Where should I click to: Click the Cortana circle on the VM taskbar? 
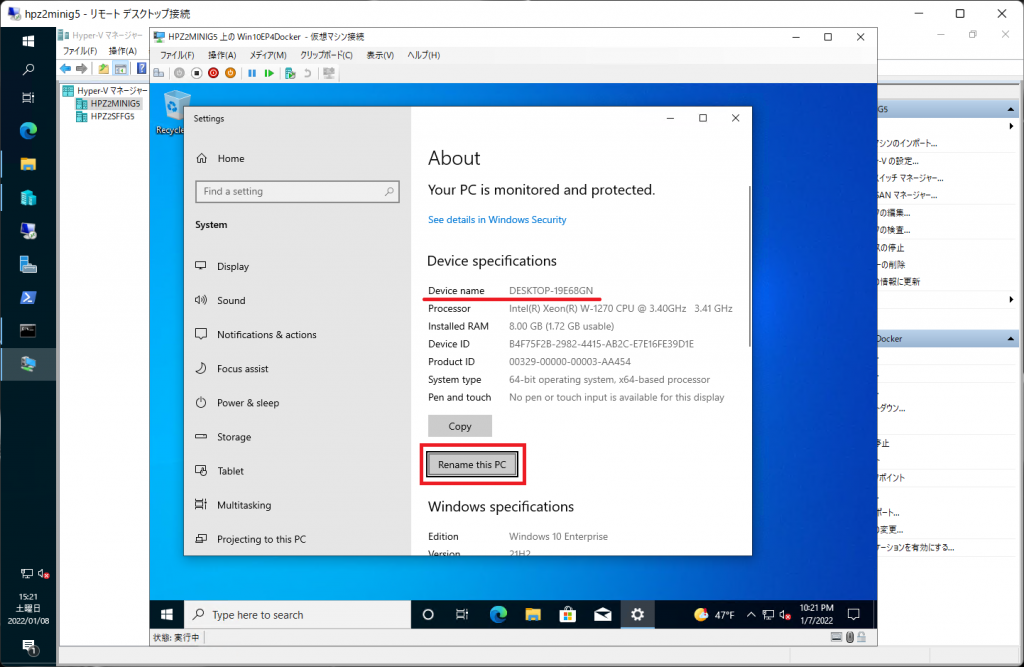tap(428, 615)
